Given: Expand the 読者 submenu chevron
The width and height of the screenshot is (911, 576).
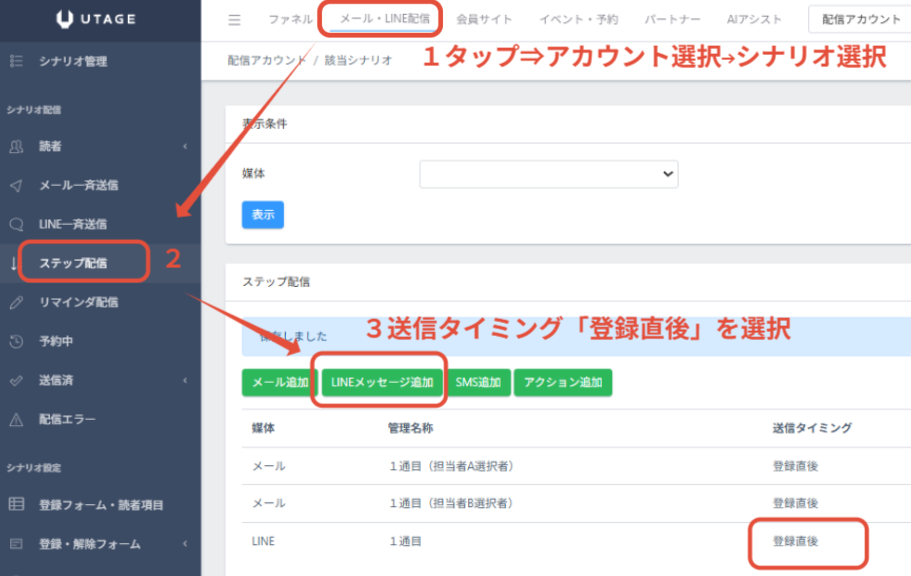Looking at the screenshot, I should (x=185, y=146).
